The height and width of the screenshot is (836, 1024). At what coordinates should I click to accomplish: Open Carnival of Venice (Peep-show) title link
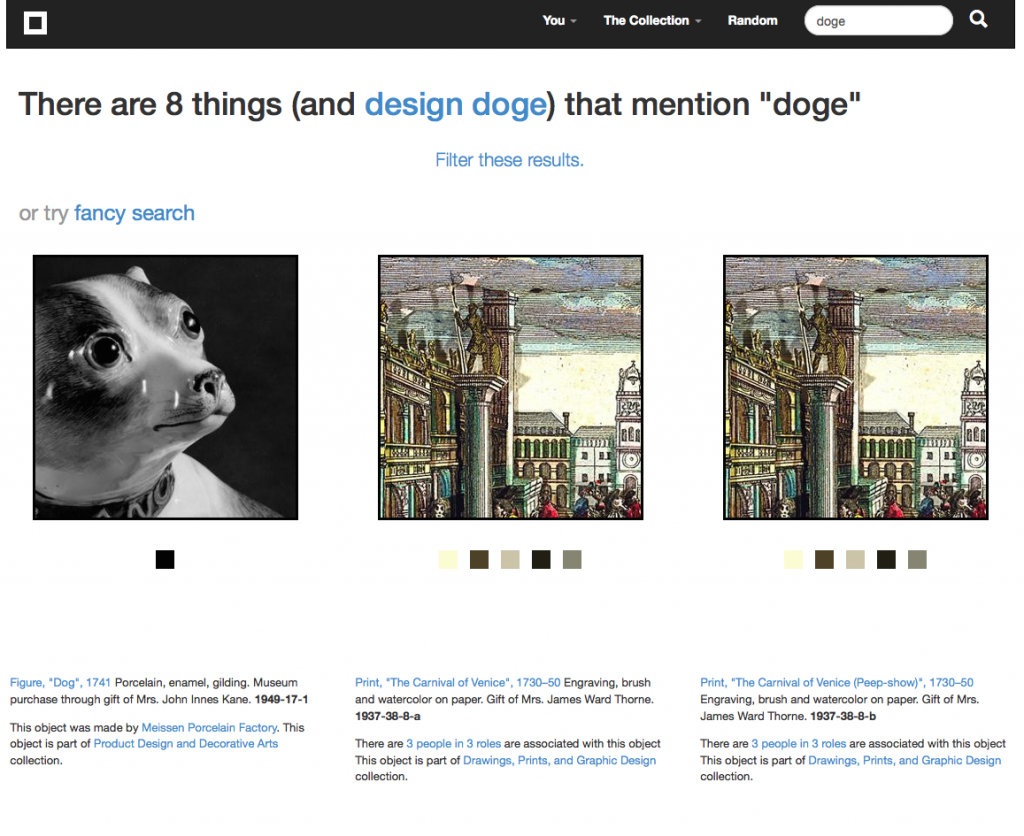pos(837,683)
